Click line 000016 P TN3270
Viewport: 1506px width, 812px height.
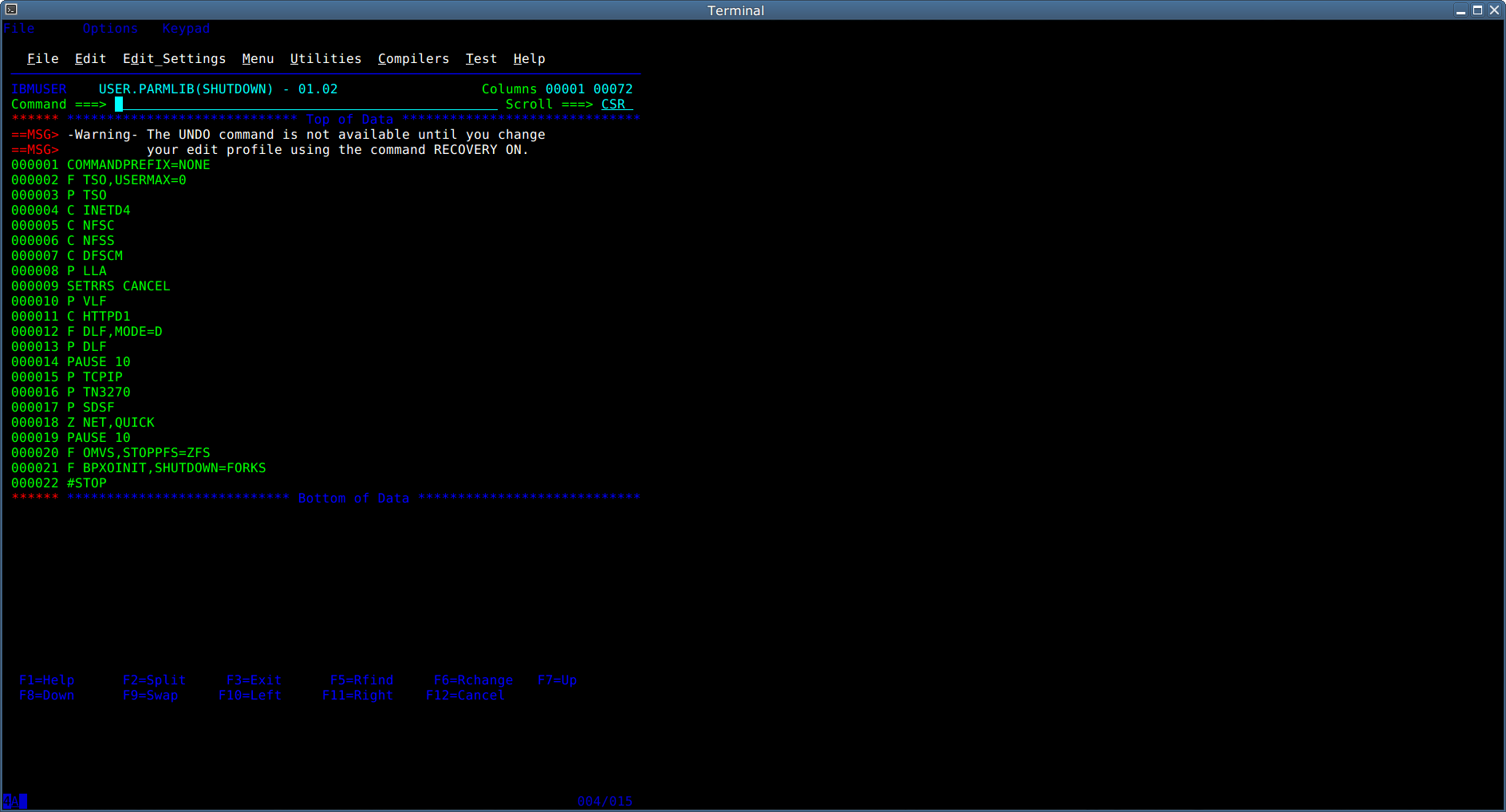[x=71, y=392]
